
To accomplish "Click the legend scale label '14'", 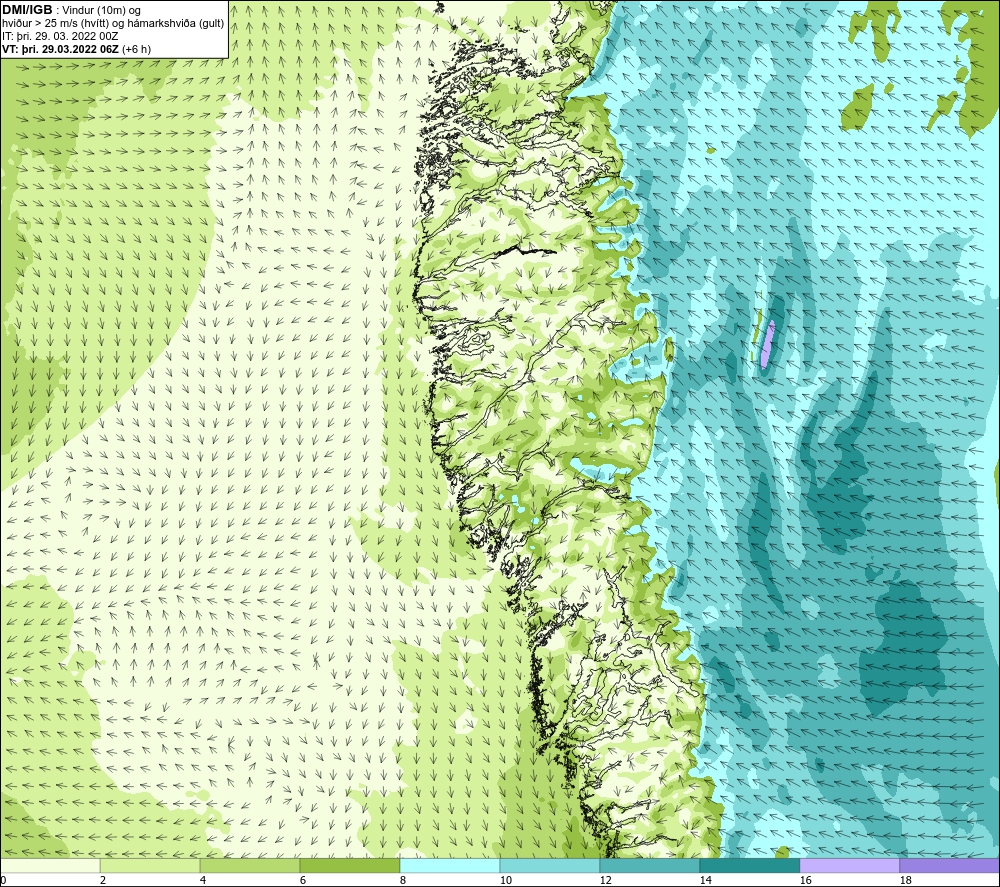I will 705,881.
